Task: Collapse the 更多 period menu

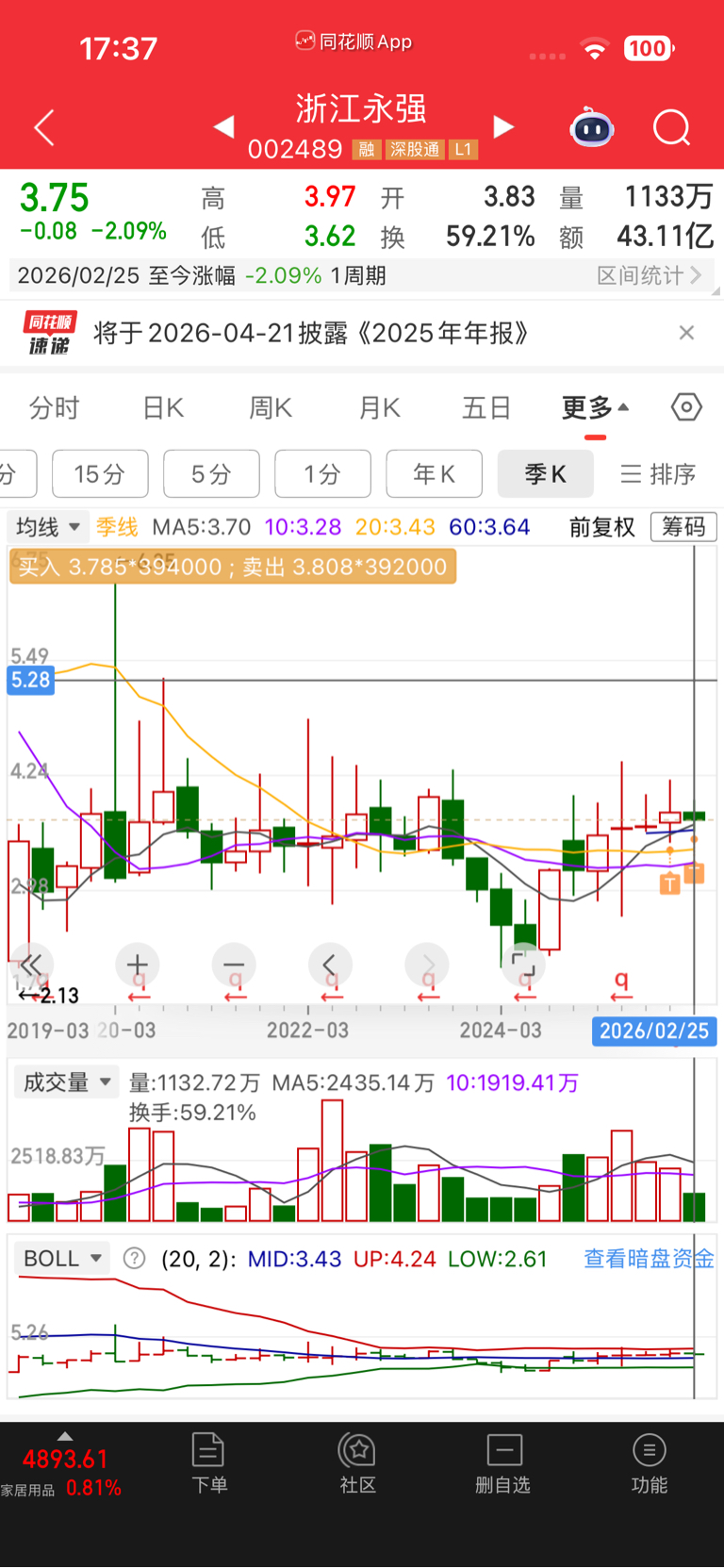Action: [595, 407]
